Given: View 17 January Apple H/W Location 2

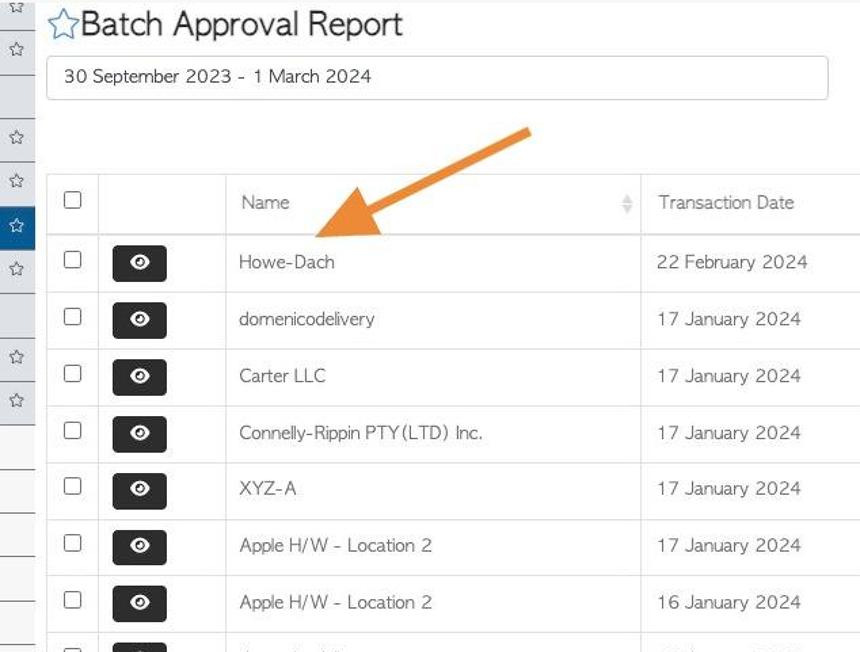Looking at the screenshot, I should 139,547.
